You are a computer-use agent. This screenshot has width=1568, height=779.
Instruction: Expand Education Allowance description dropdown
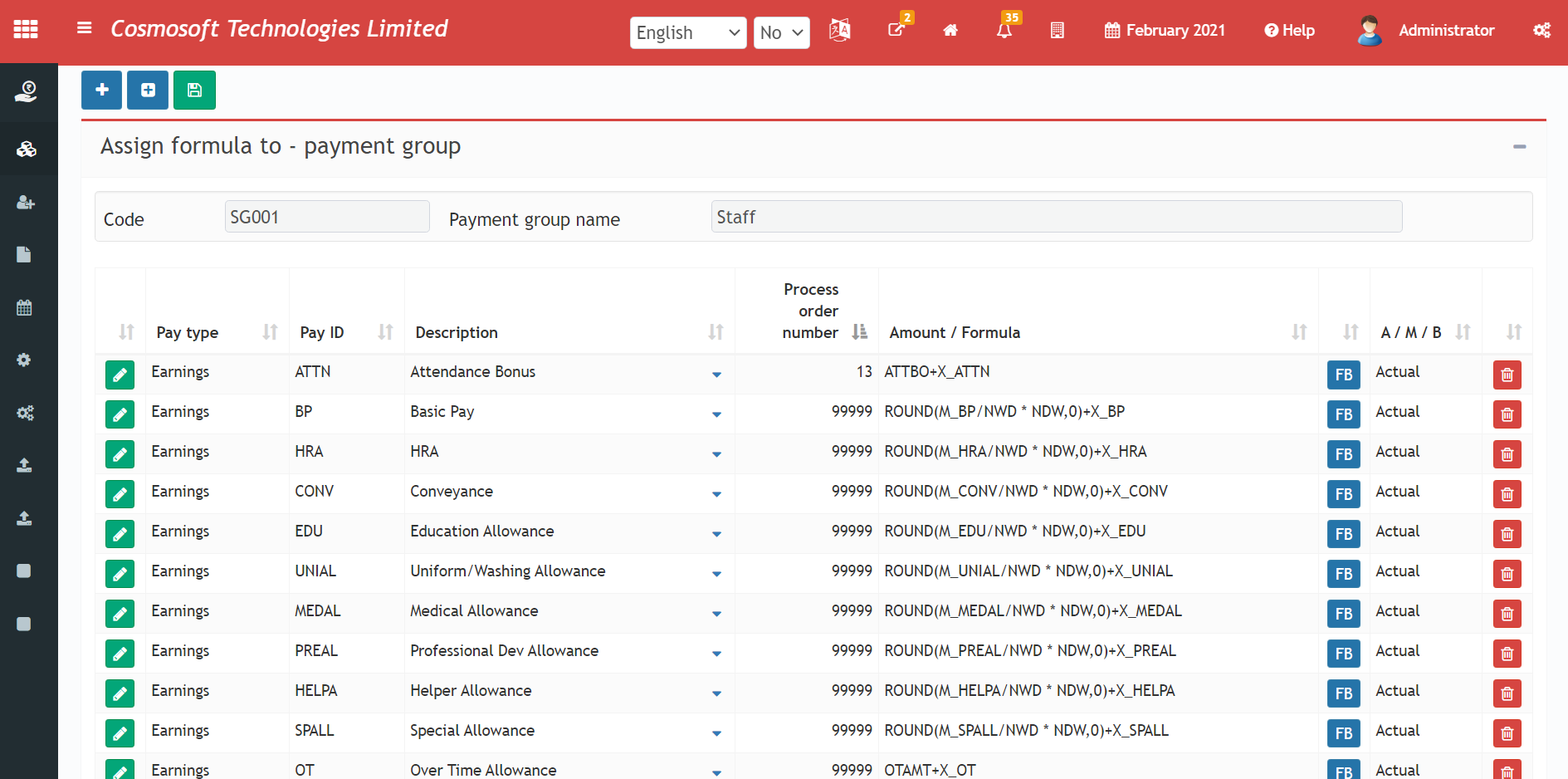716,534
